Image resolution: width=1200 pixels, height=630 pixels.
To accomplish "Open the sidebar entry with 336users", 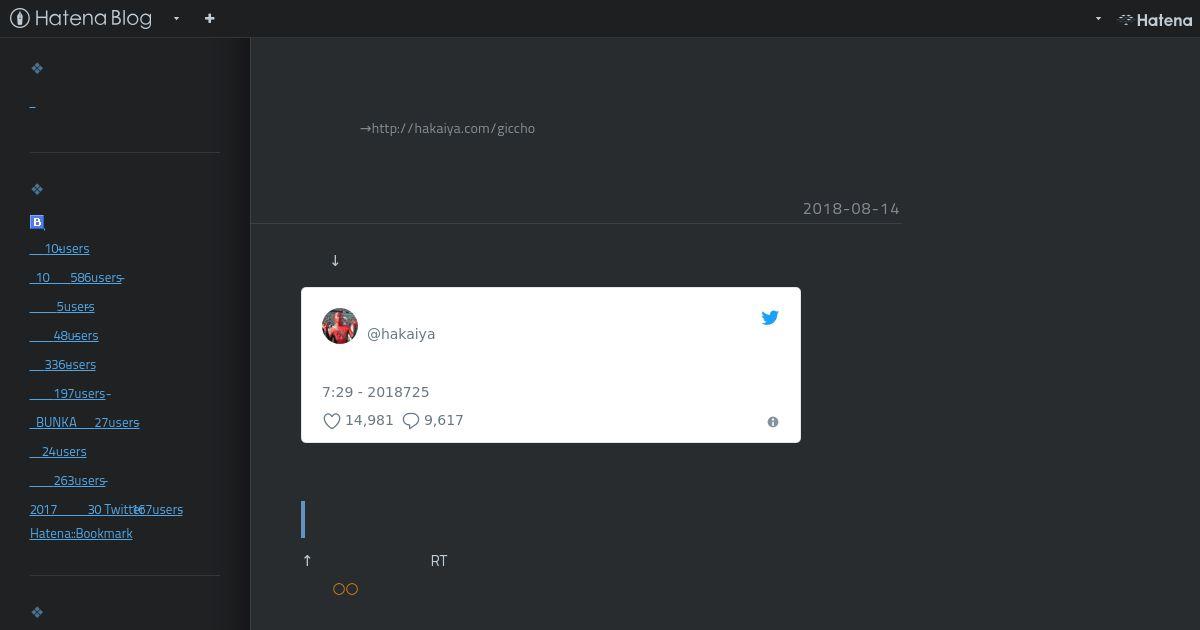I will (63, 364).
